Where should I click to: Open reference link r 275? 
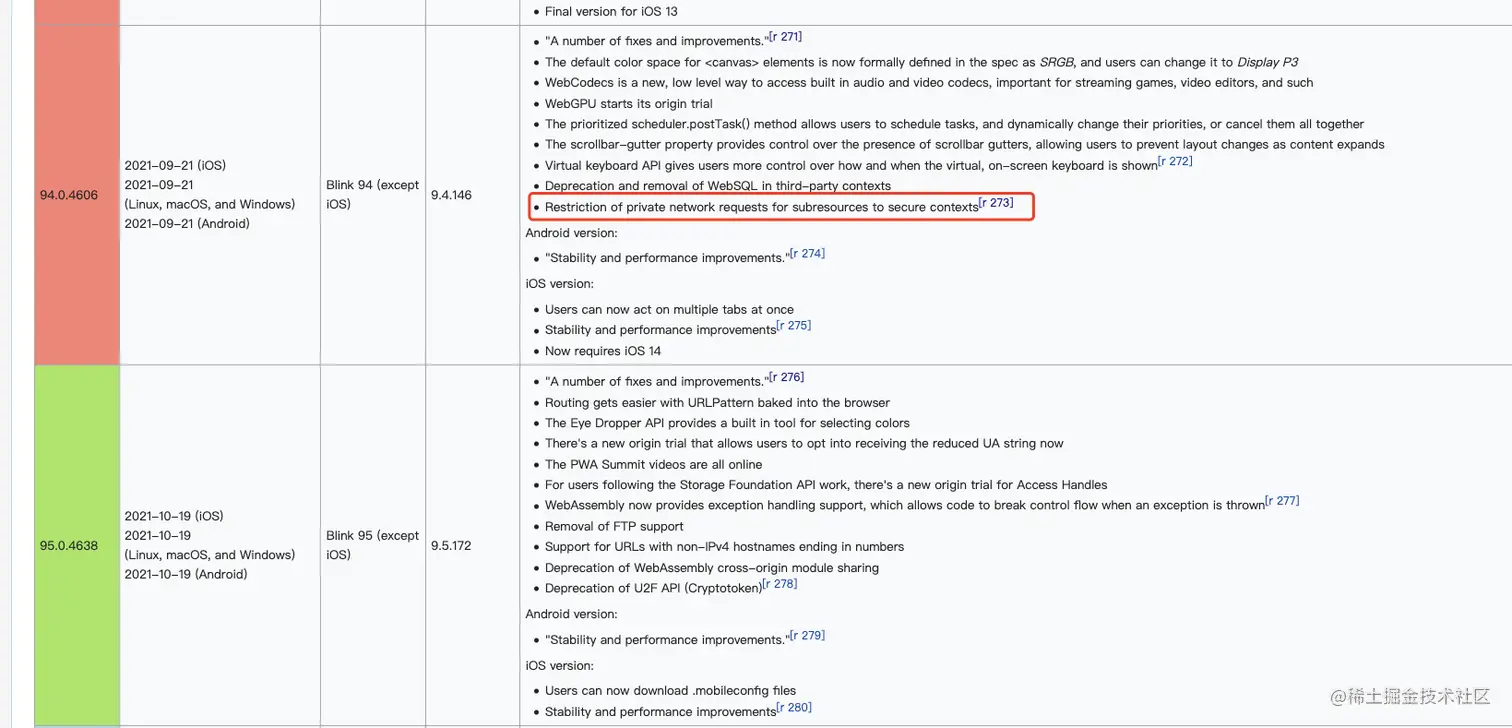794,326
